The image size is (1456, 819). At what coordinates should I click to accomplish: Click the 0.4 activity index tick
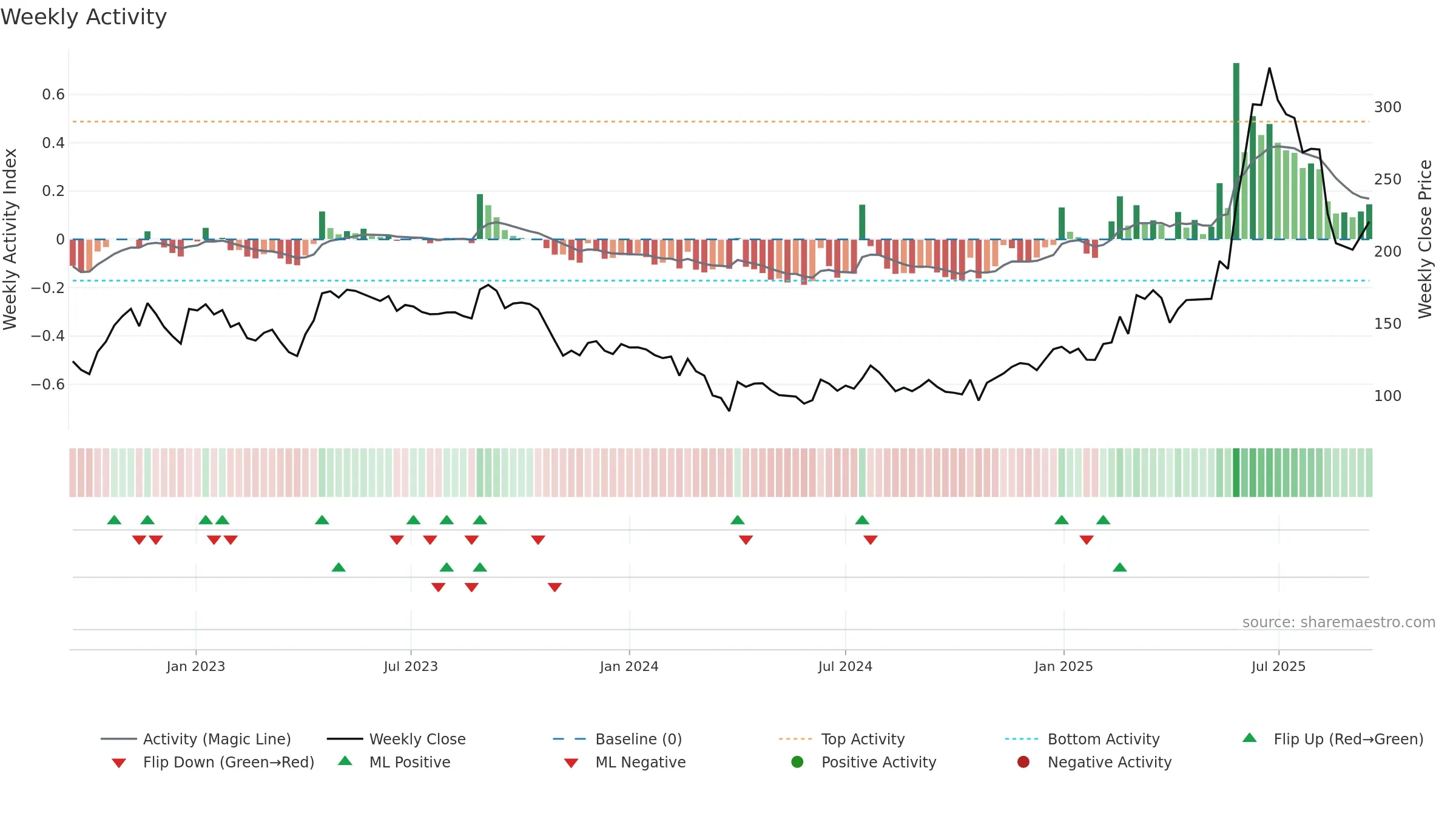(53, 143)
